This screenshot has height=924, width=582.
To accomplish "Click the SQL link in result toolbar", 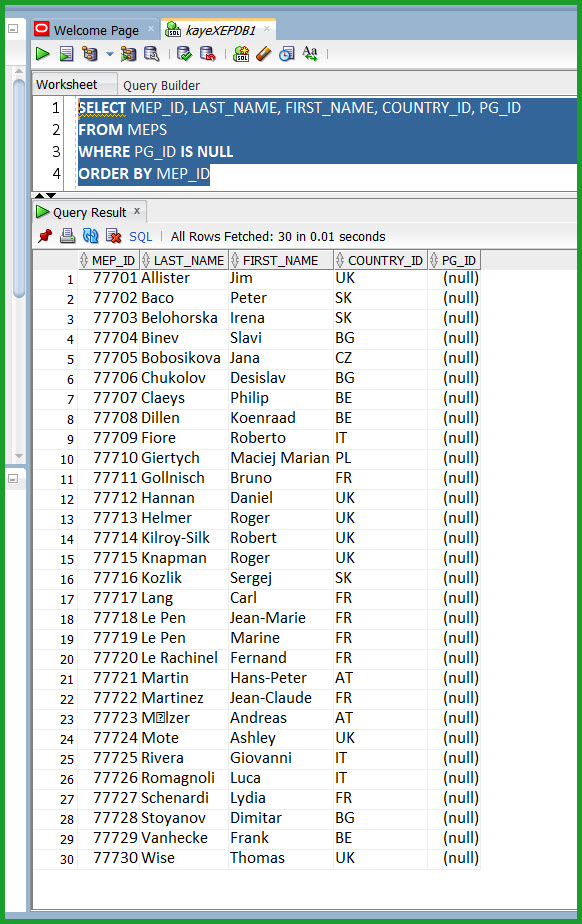I will pos(141,236).
